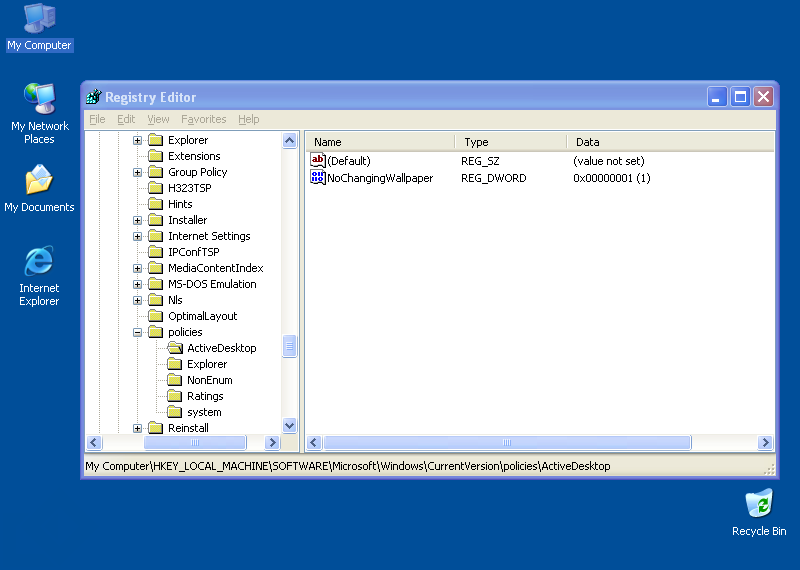Click the folder icon beside Group Policy

coord(156,172)
